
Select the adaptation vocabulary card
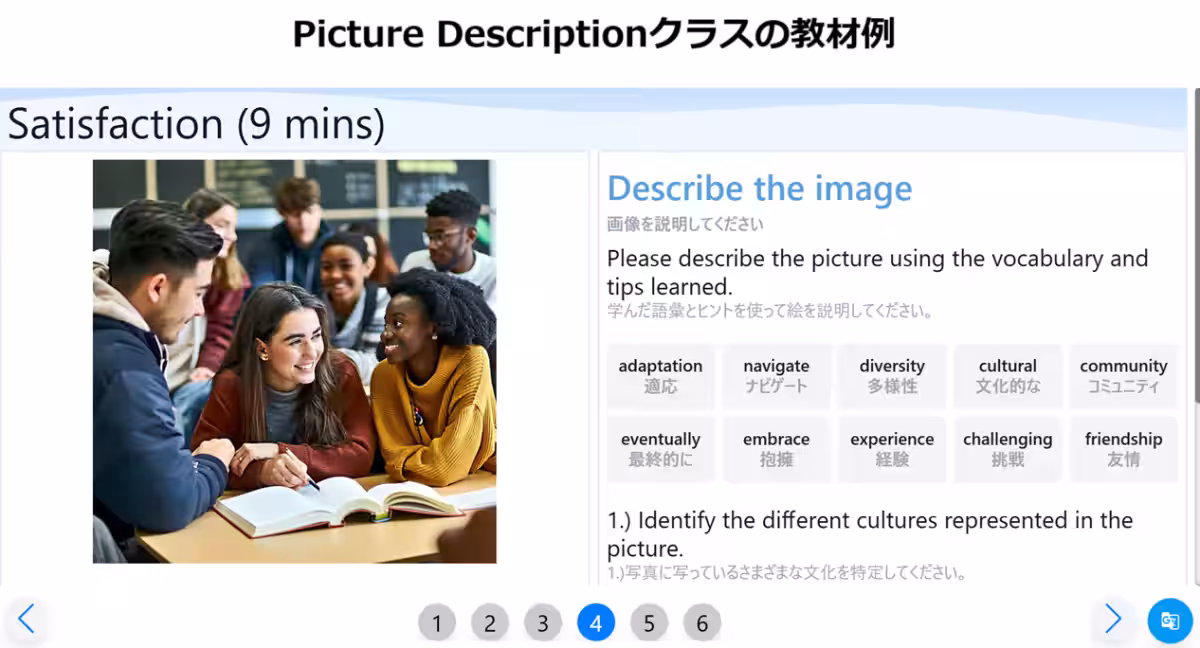[x=660, y=376]
